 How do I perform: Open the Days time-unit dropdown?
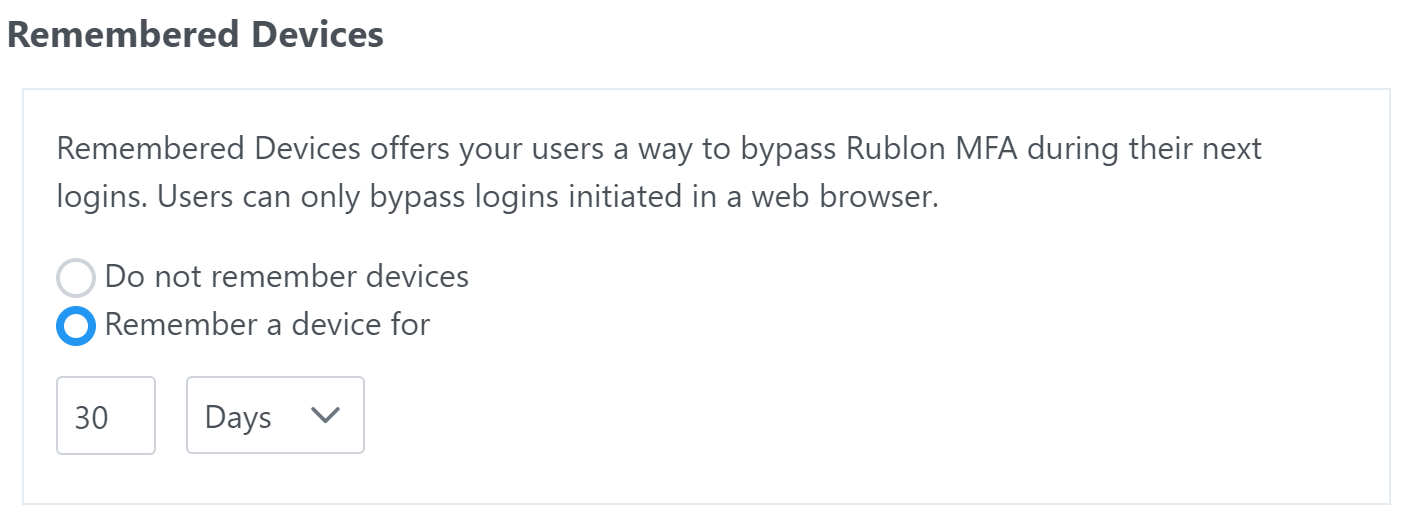pyautogui.click(x=275, y=415)
